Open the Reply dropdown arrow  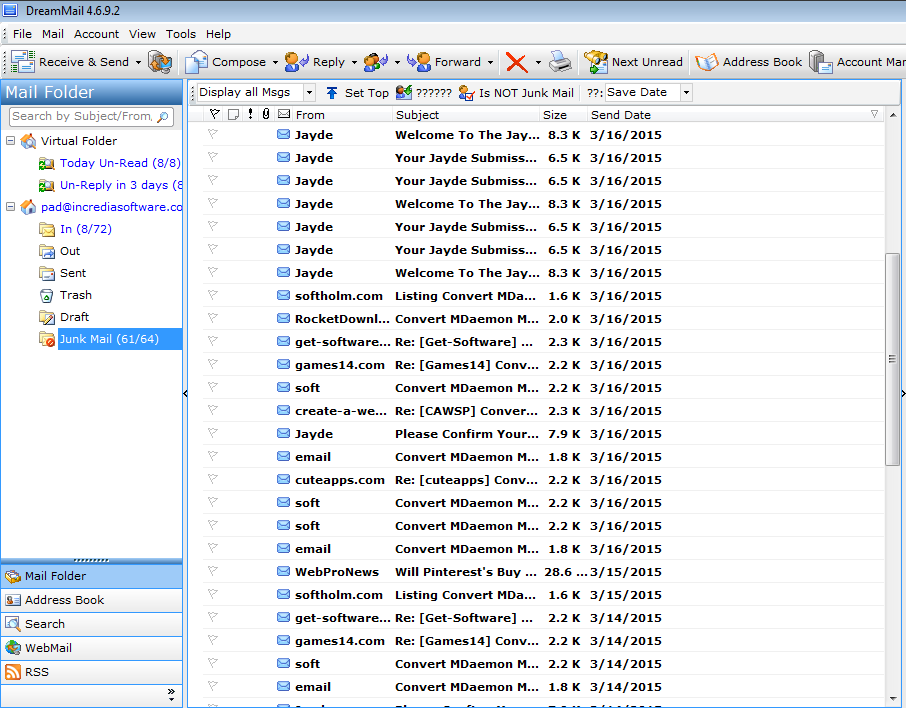[x=354, y=62]
